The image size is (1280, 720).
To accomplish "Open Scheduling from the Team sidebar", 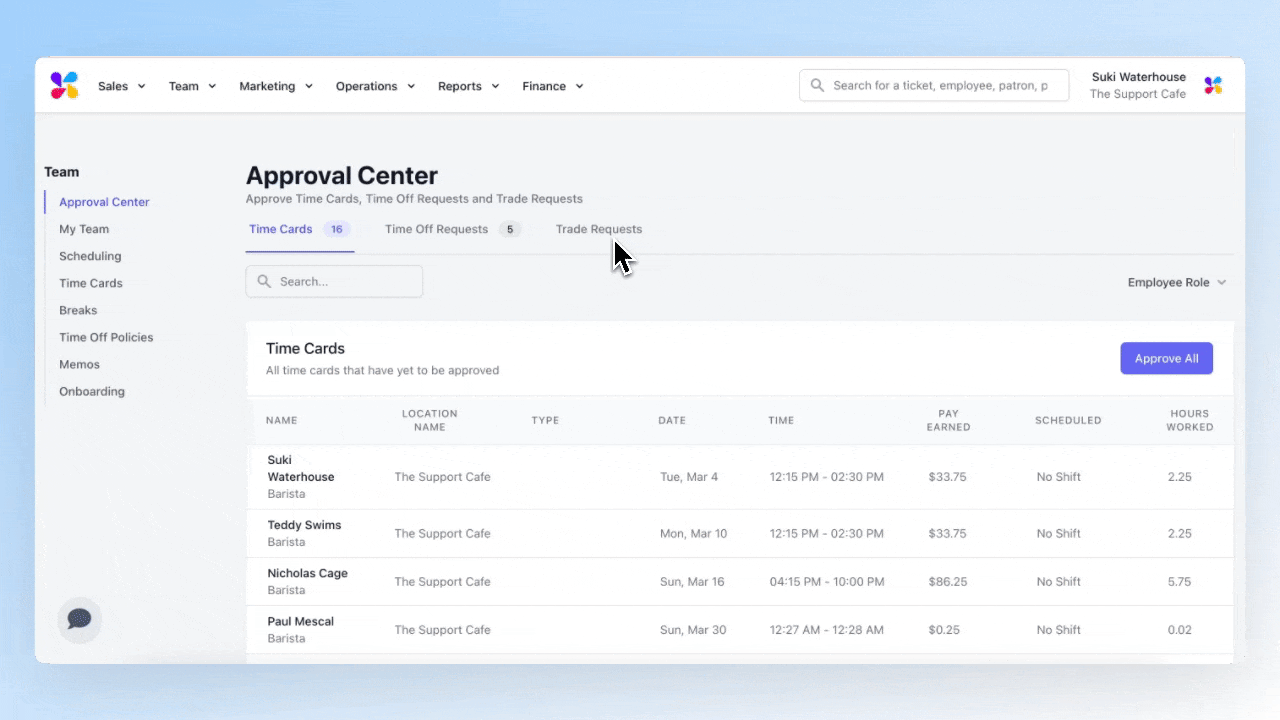I will (x=90, y=256).
